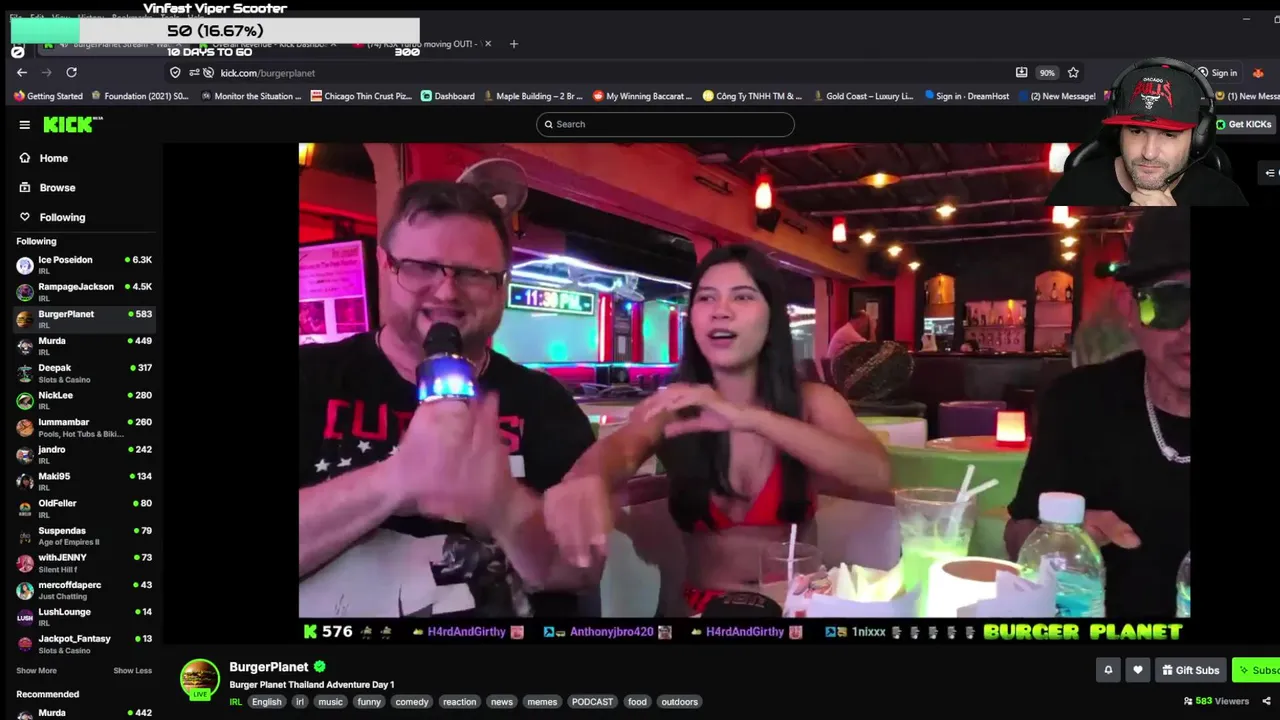Screen dimensions: 1280x720
Task: Open jandro's channel in the sidebar
Action: [x=84, y=455]
